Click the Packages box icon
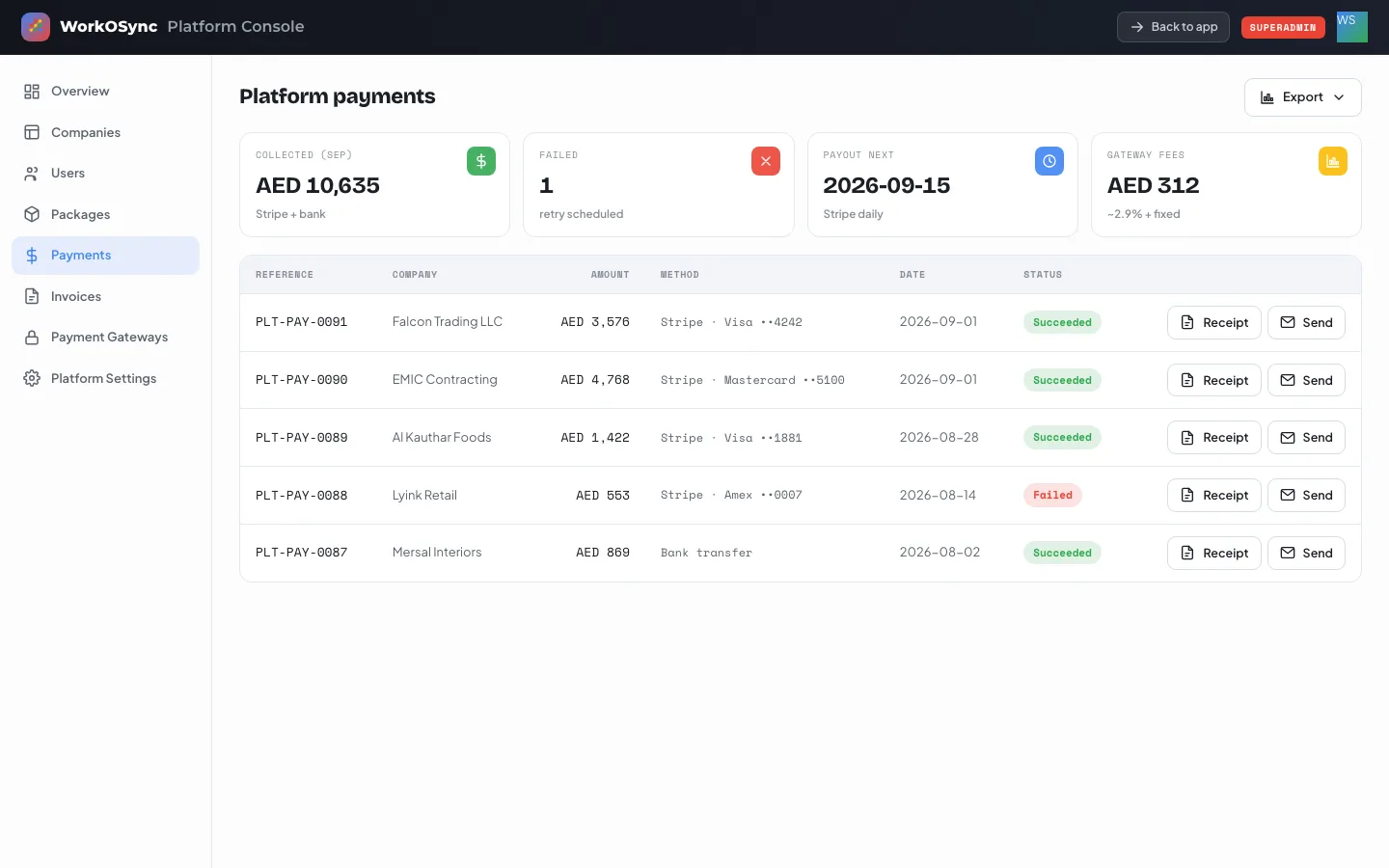The image size is (1389, 868). pyautogui.click(x=32, y=214)
